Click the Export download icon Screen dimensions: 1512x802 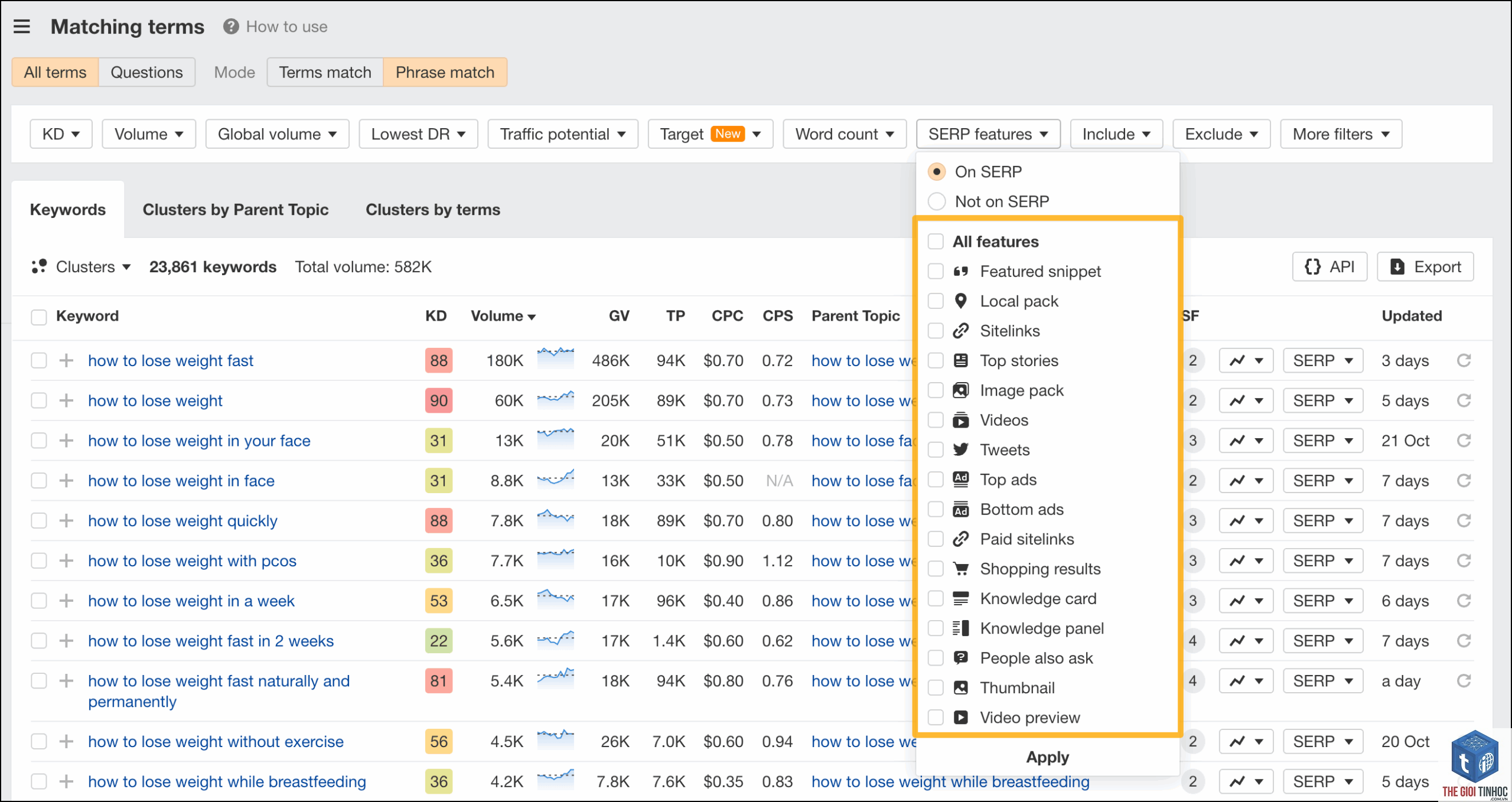click(1397, 267)
